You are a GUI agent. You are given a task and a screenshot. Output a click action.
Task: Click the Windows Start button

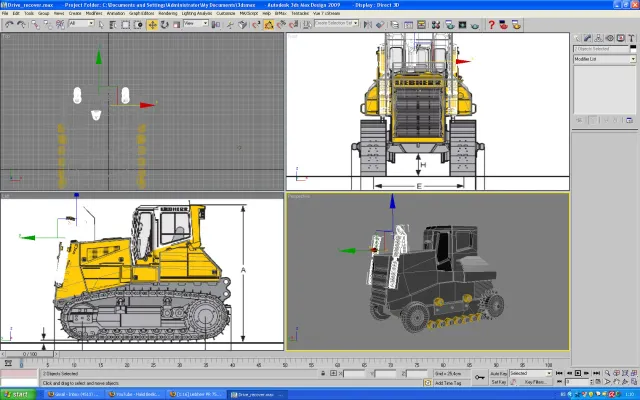[18, 395]
